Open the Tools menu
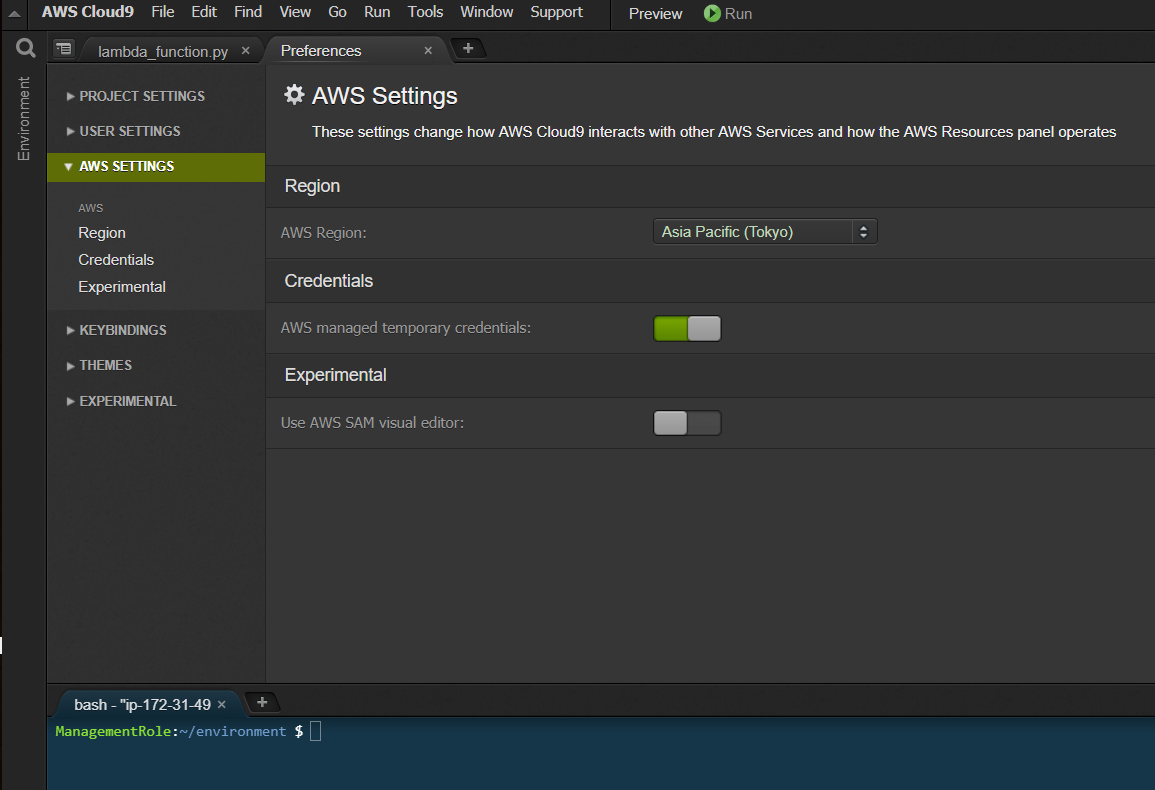This screenshot has height=790, width=1155. pos(426,12)
